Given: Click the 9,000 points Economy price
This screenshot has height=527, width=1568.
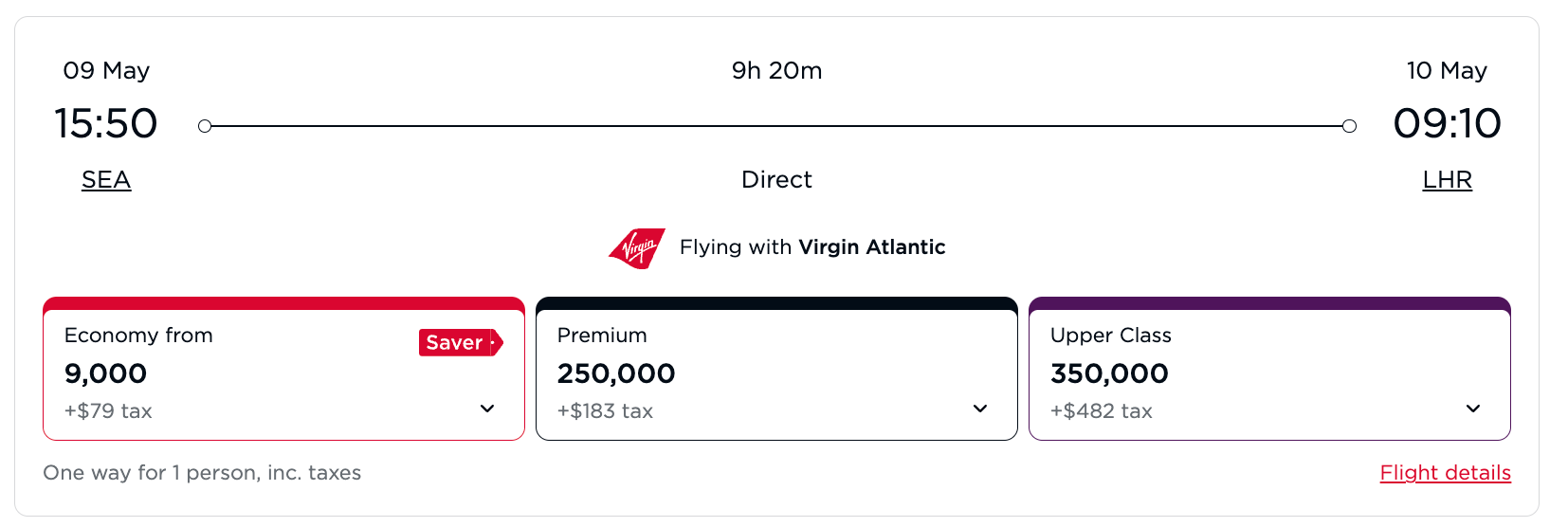Looking at the screenshot, I should point(105,373).
